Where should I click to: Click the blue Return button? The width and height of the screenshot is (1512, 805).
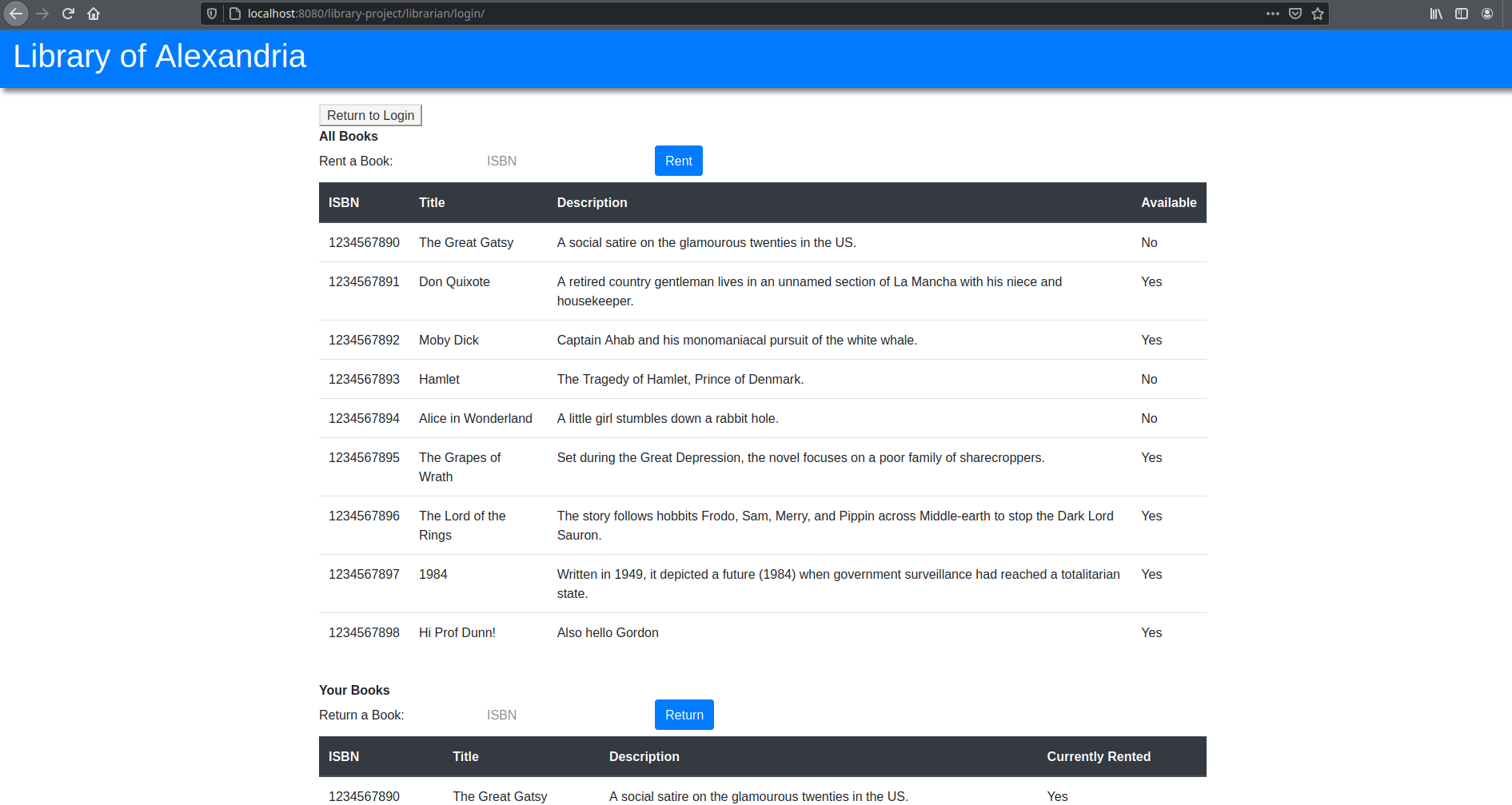[x=684, y=715]
